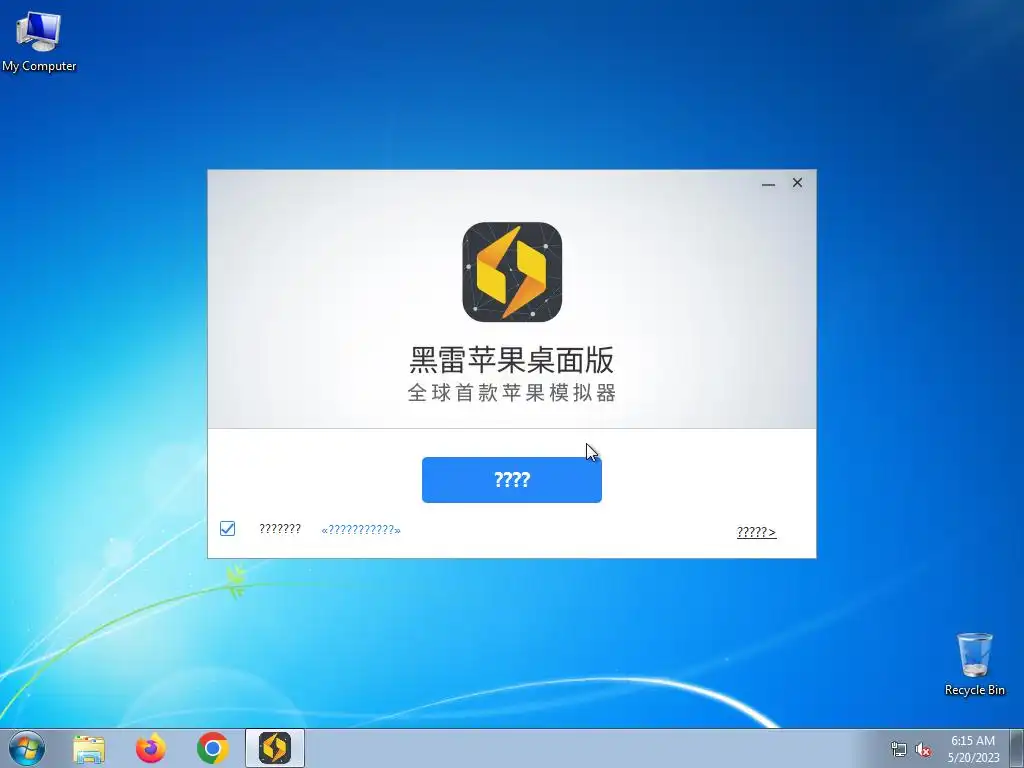Click the yellow lightning app logo

pyautogui.click(x=512, y=272)
